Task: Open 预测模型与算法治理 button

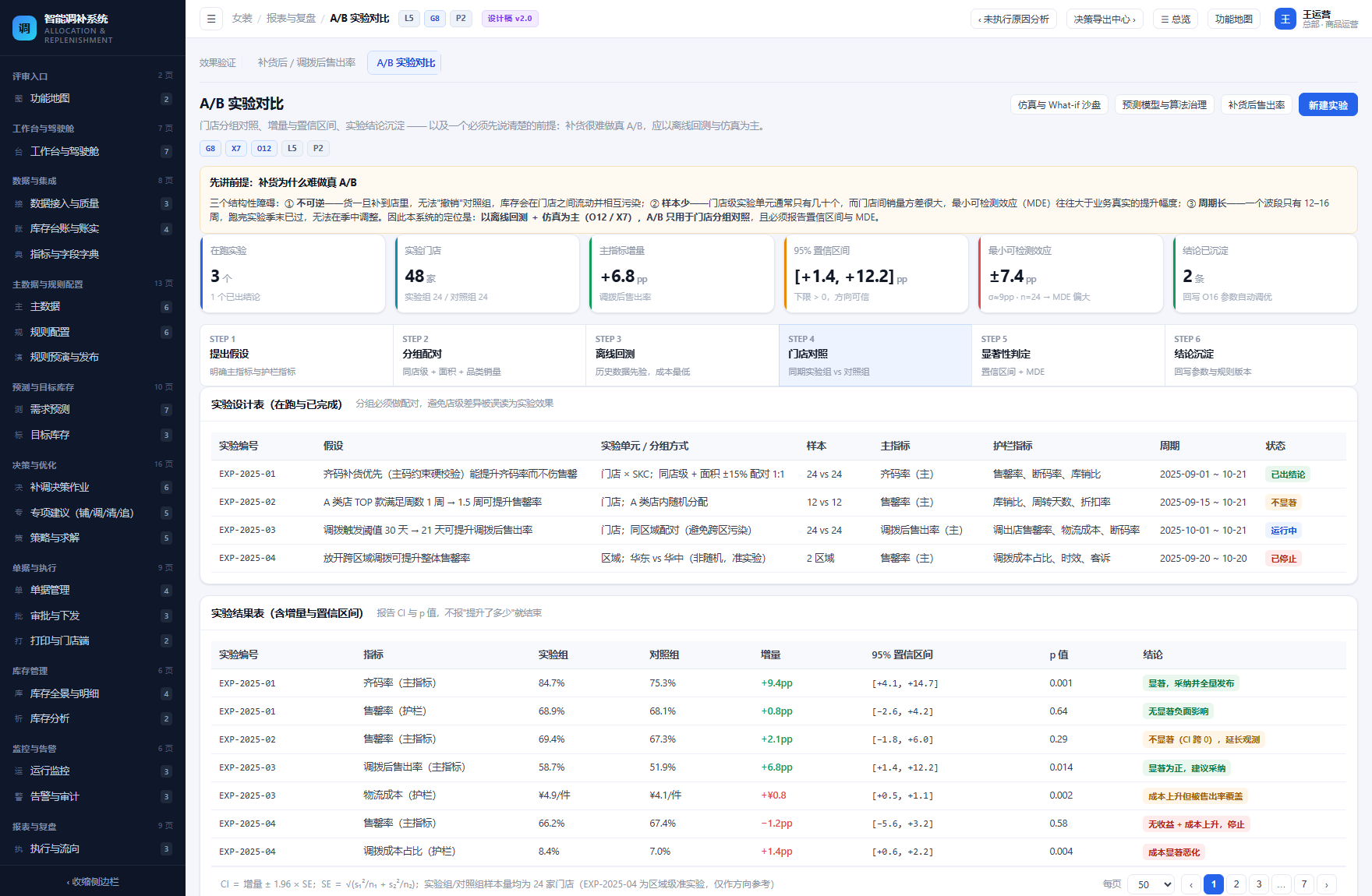Action: [x=1164, y=105]
